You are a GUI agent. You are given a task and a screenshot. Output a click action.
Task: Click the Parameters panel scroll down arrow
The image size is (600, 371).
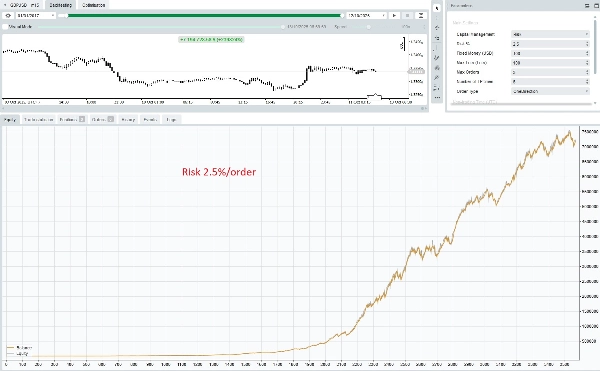pos(595,103)
